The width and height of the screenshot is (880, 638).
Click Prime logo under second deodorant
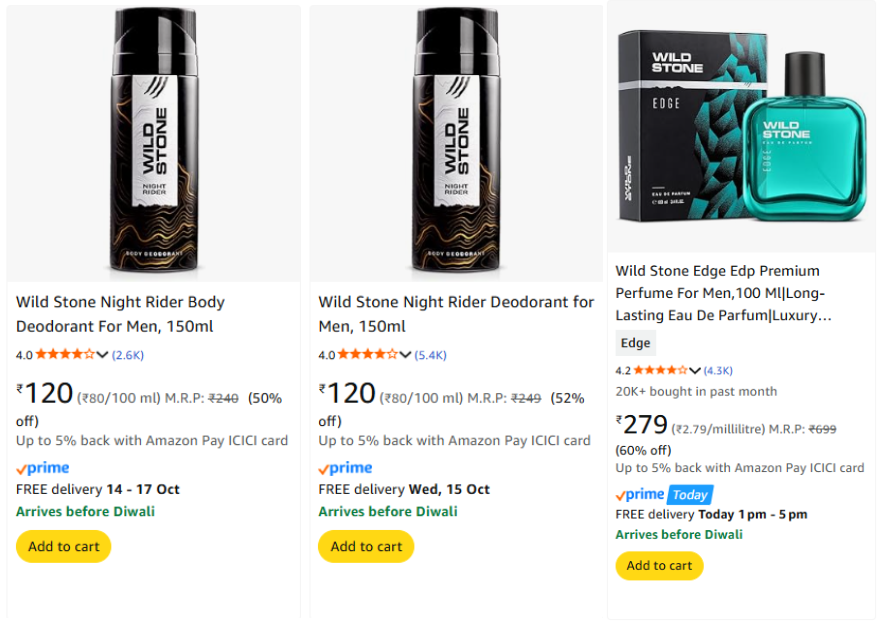(345, 468)
